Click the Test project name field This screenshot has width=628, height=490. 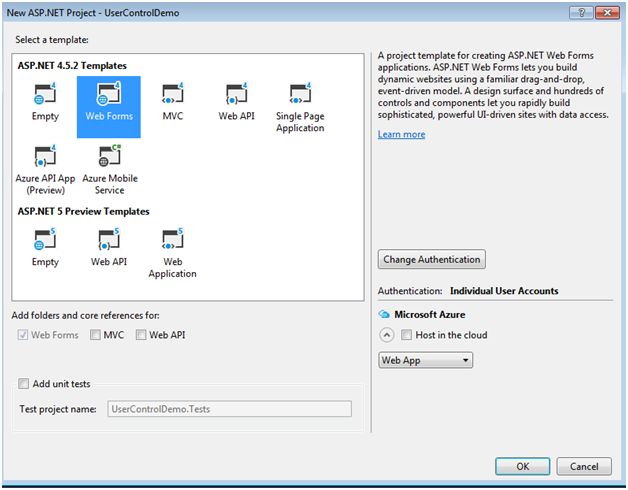click(x=229, y=409)
